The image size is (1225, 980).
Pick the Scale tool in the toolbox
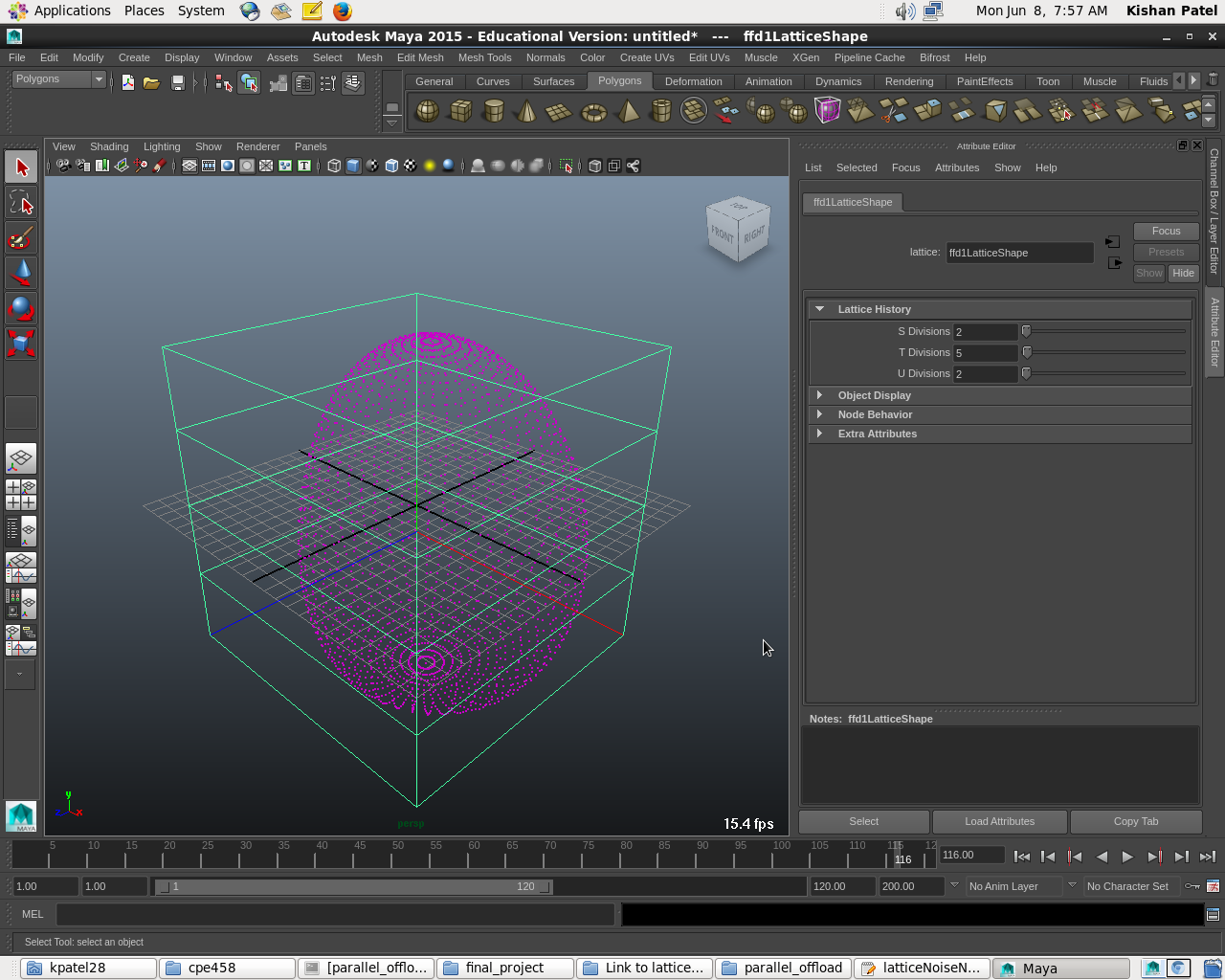point(21,344)
